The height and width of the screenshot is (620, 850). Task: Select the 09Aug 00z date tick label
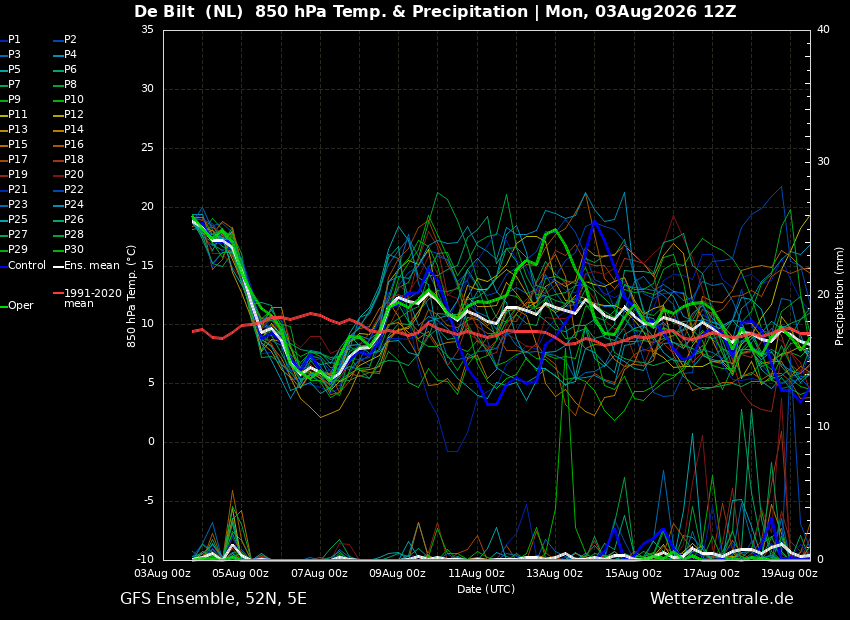pos(397,573)
